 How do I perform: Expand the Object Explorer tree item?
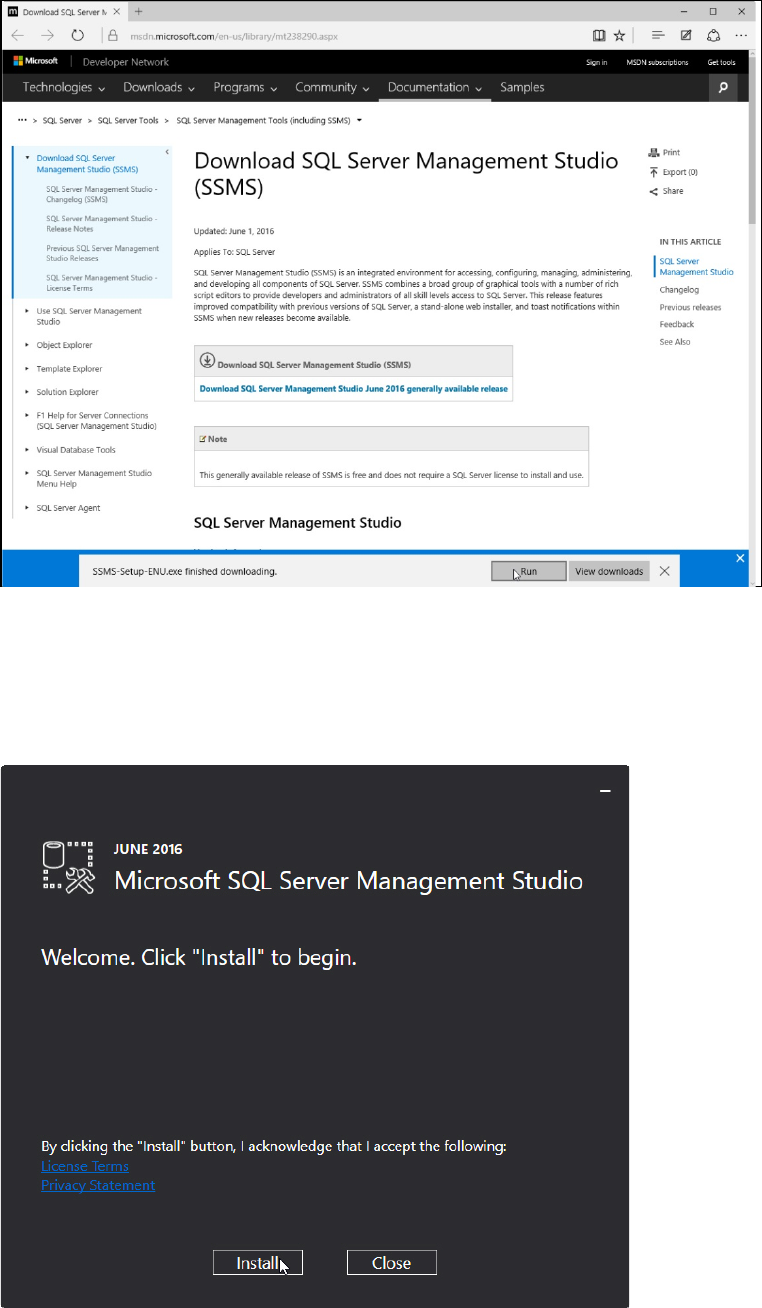[27, 344]
